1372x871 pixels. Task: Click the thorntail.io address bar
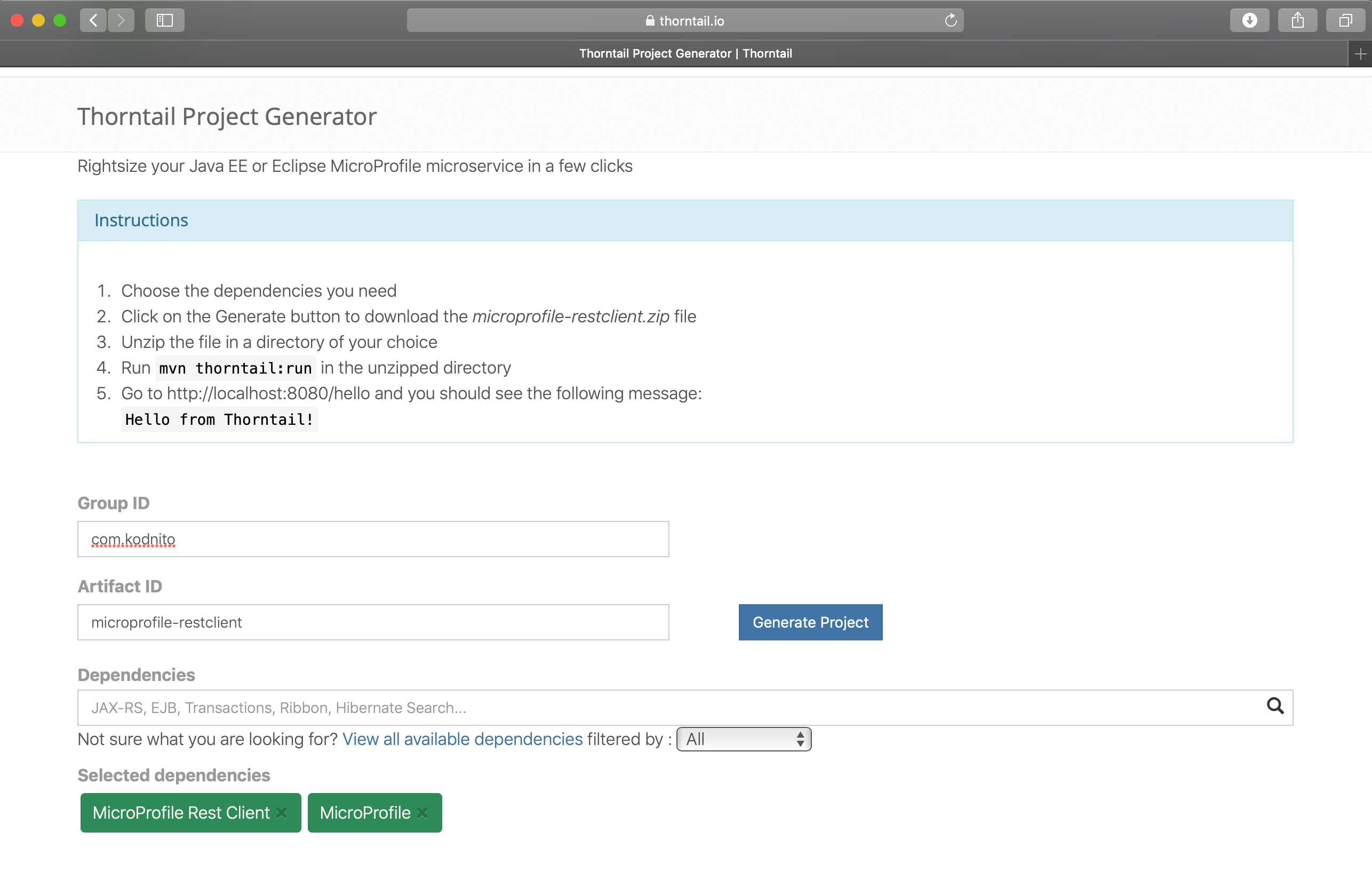pyautogui.click(x=685, y=20)
